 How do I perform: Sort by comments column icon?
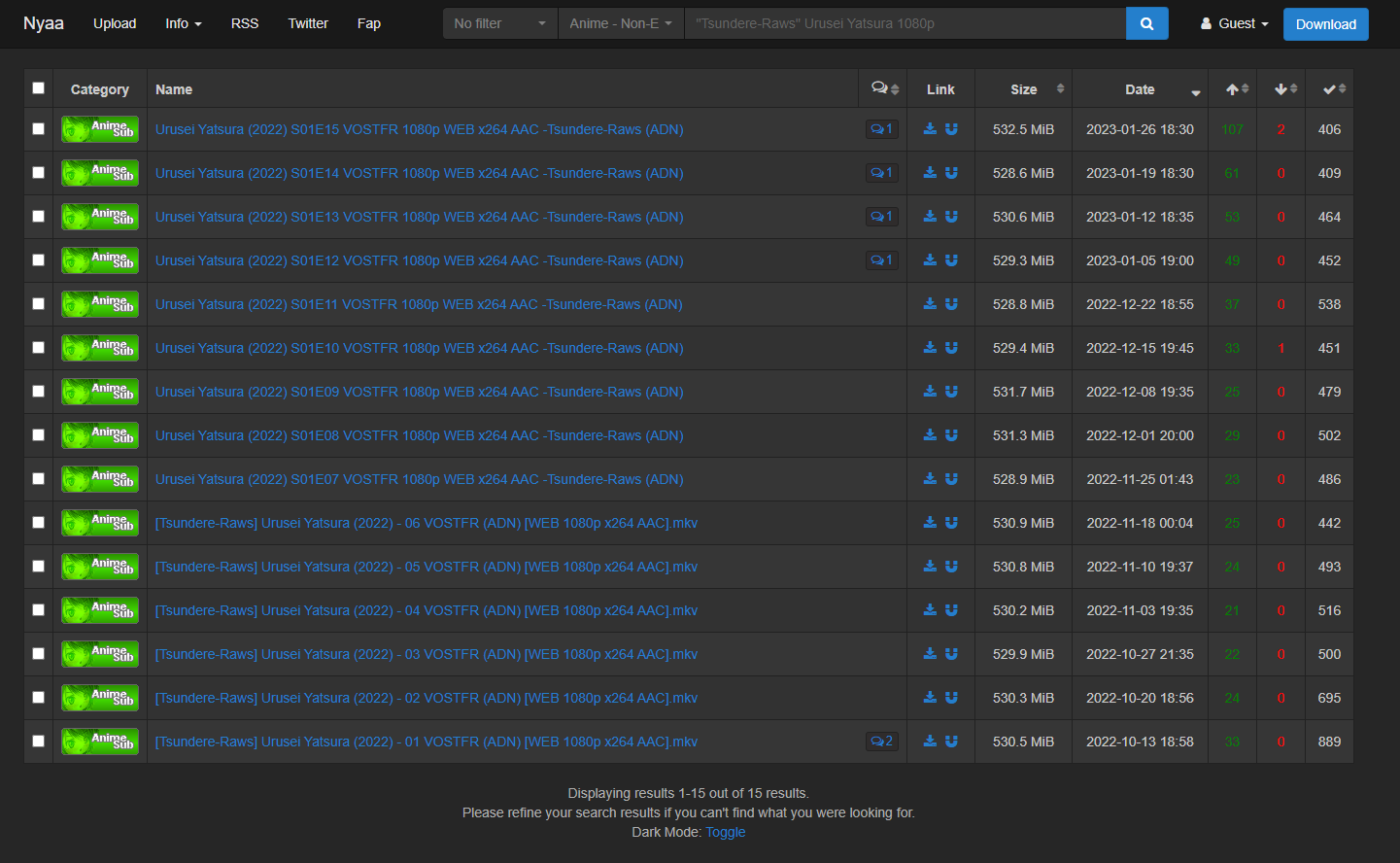click(x=884, y=88)
